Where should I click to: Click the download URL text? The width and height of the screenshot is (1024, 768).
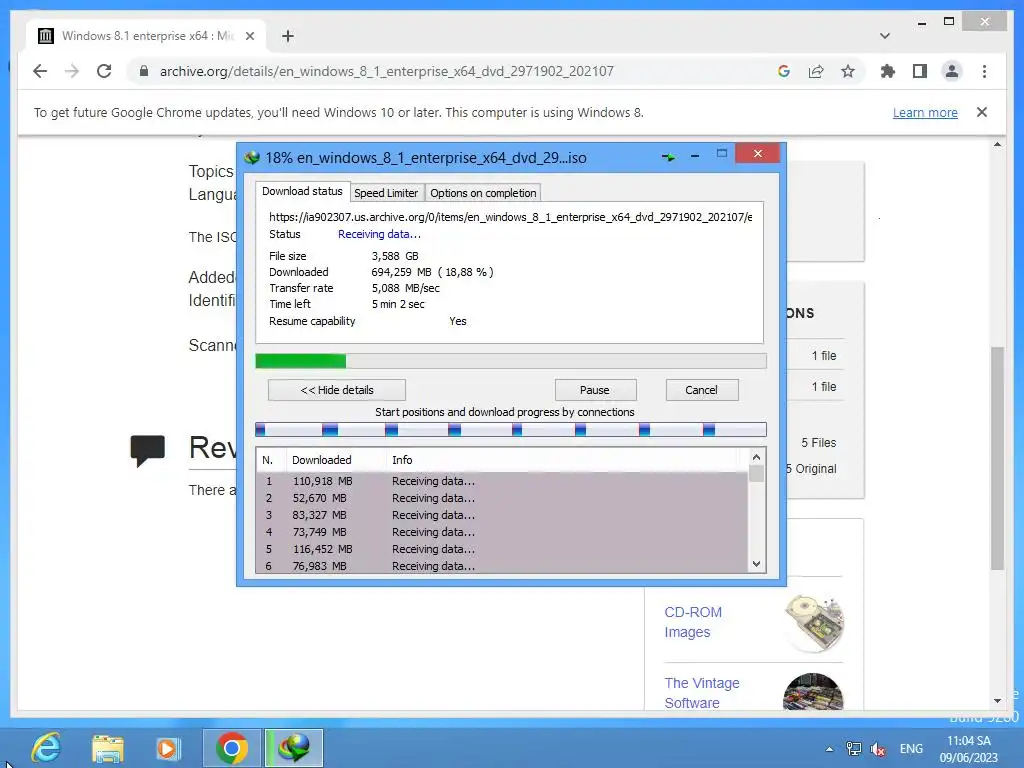(511, 217)
